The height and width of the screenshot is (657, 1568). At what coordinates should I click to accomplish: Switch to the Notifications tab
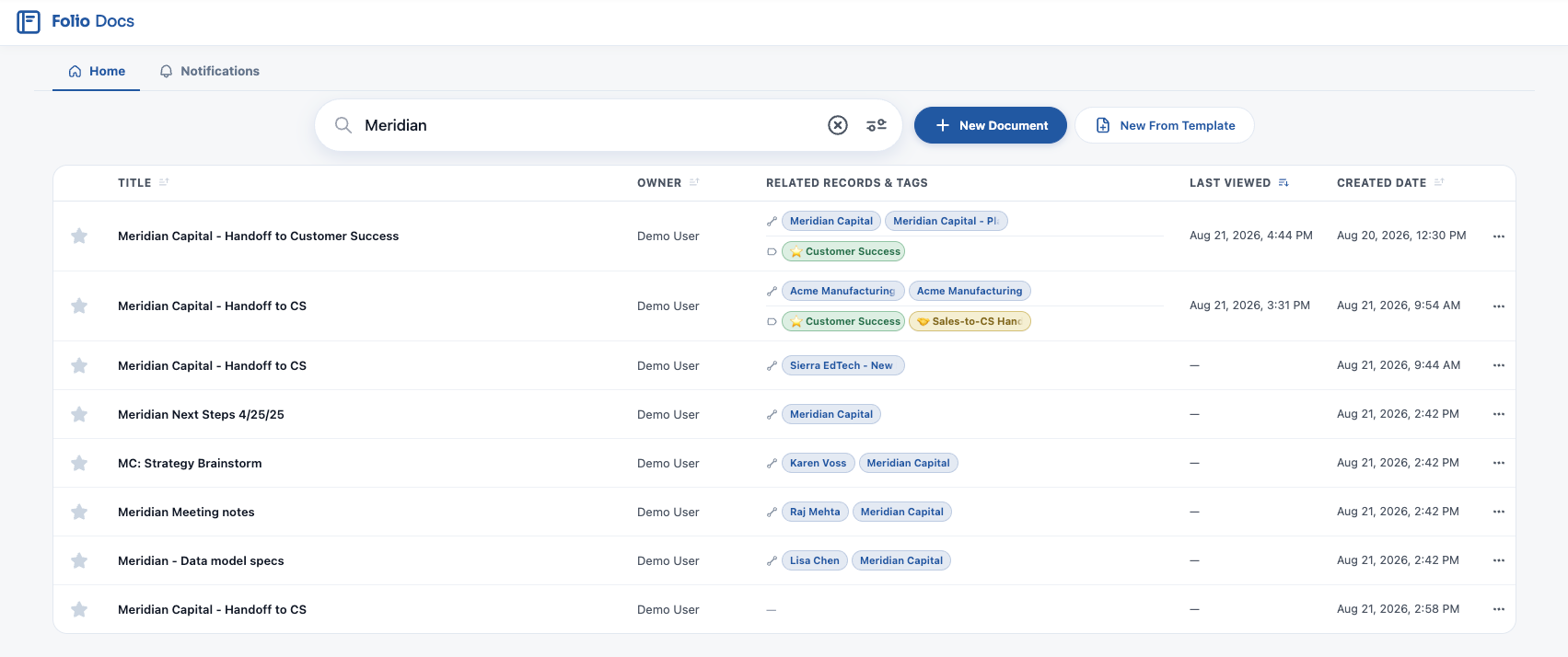209,71
